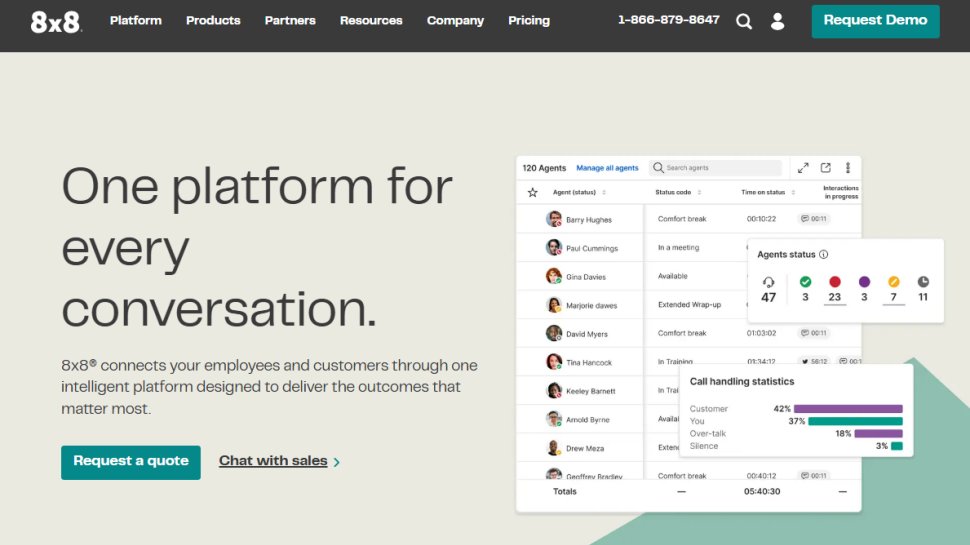
Task: Call the 1-866-879-8647 phone link
Action: [669, 20]
